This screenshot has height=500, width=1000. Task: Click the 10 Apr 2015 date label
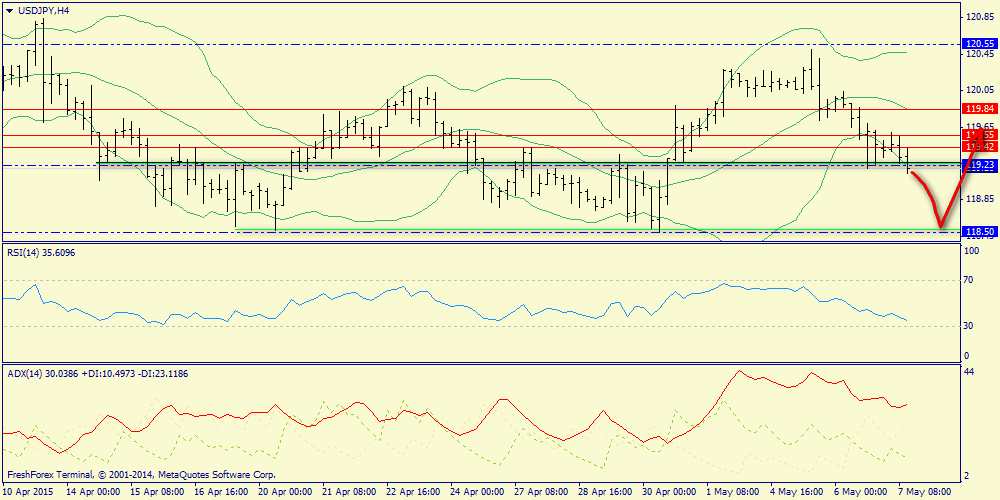point(29,492)
